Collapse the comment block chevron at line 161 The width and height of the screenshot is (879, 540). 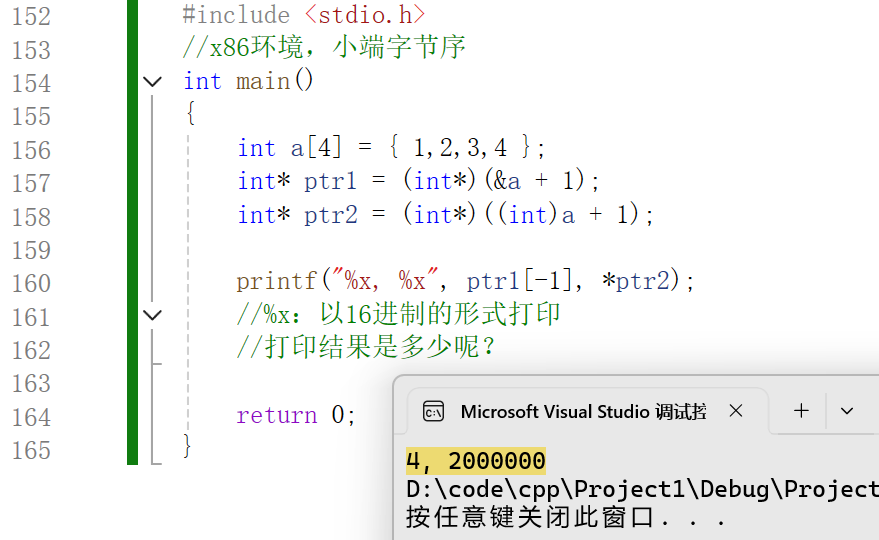[152, 315]
